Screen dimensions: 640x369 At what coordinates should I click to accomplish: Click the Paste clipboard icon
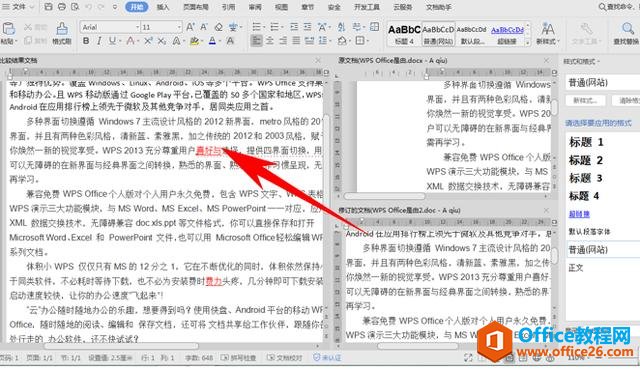(9, 29)
